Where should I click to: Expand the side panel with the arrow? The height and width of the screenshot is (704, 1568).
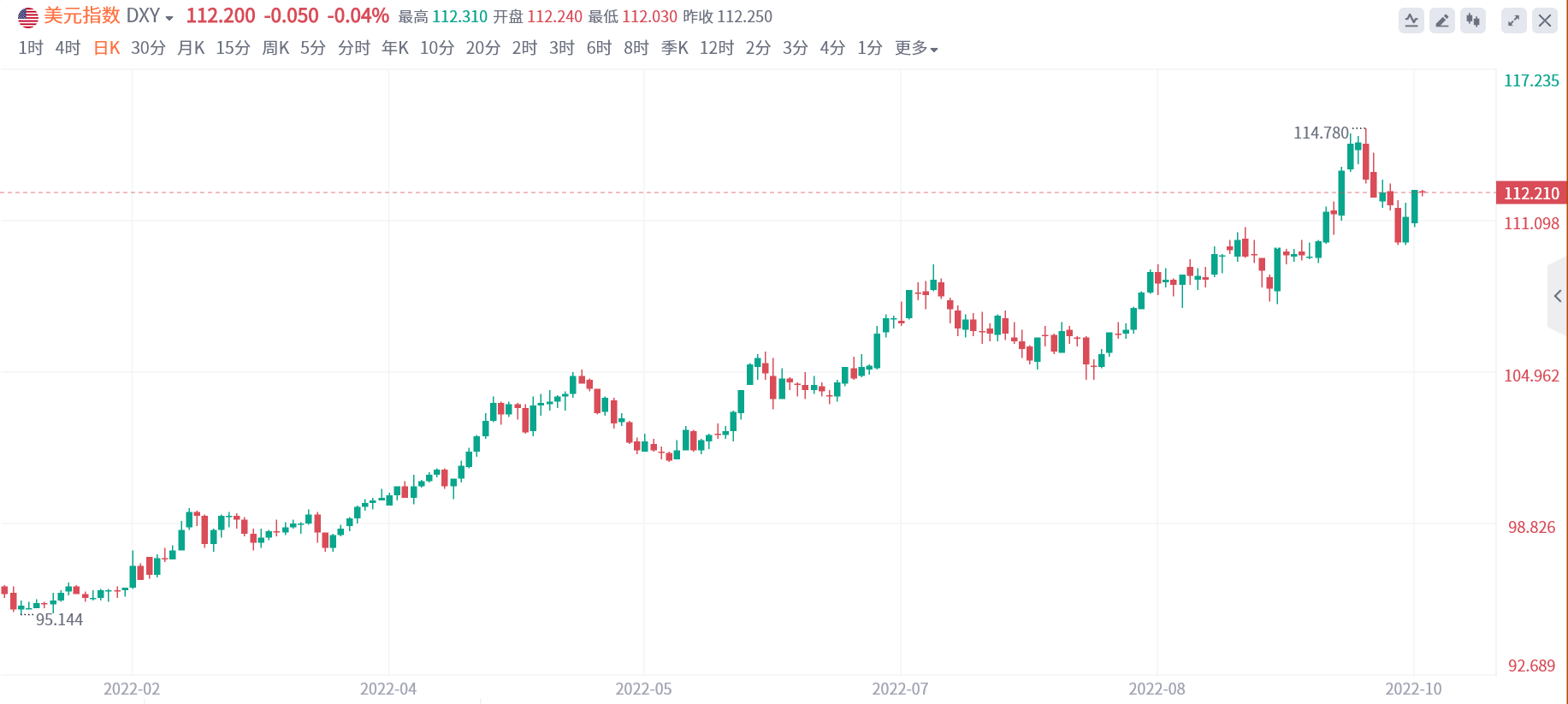click(x=1557, y=296)
